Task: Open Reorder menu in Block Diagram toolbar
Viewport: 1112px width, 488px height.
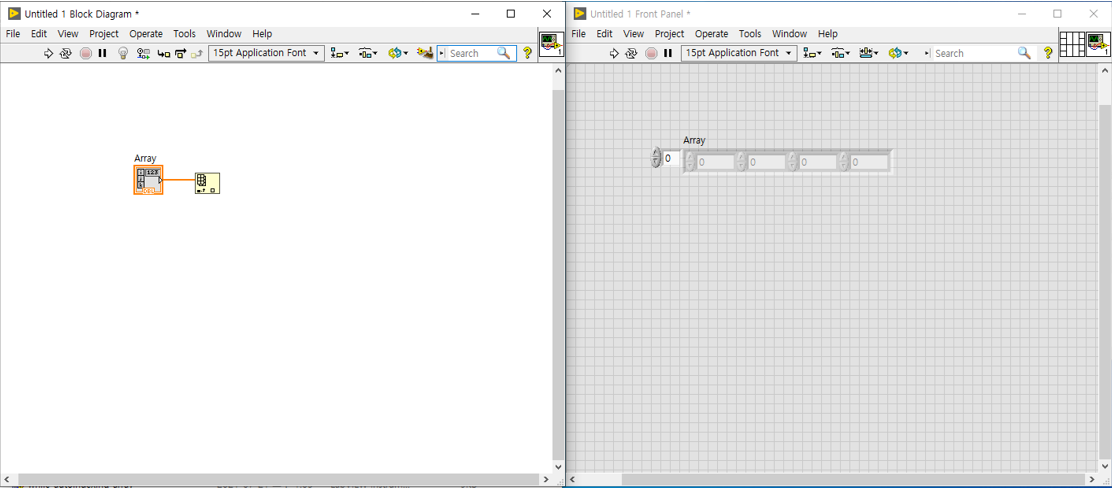Action: [x=398, y=53]
